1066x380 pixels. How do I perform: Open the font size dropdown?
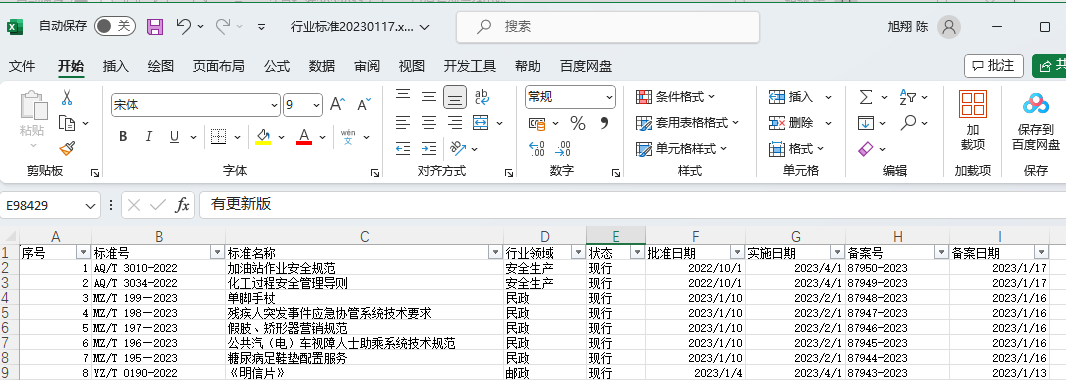click(317, 105)
